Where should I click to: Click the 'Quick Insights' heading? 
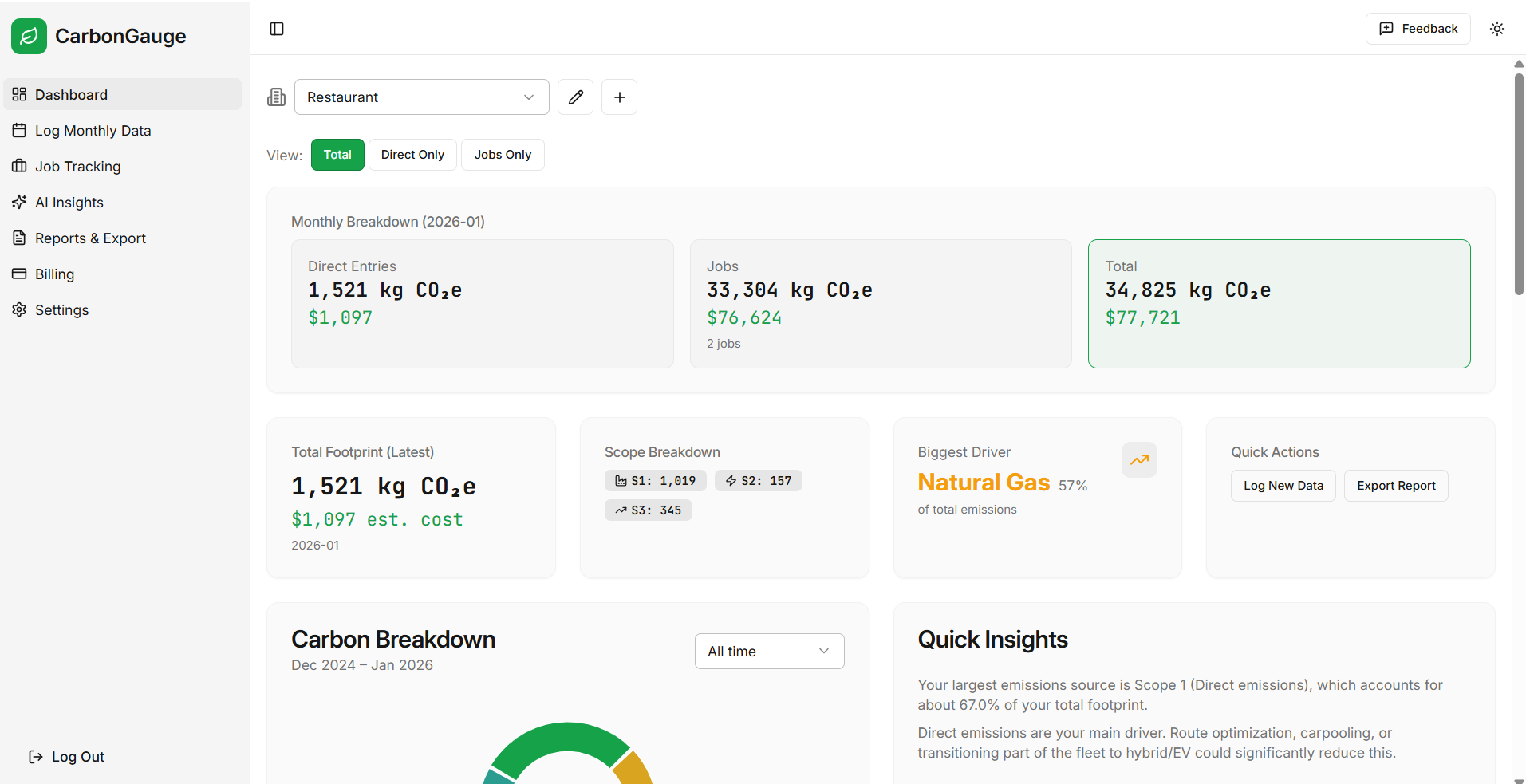(x=992, y=640)
